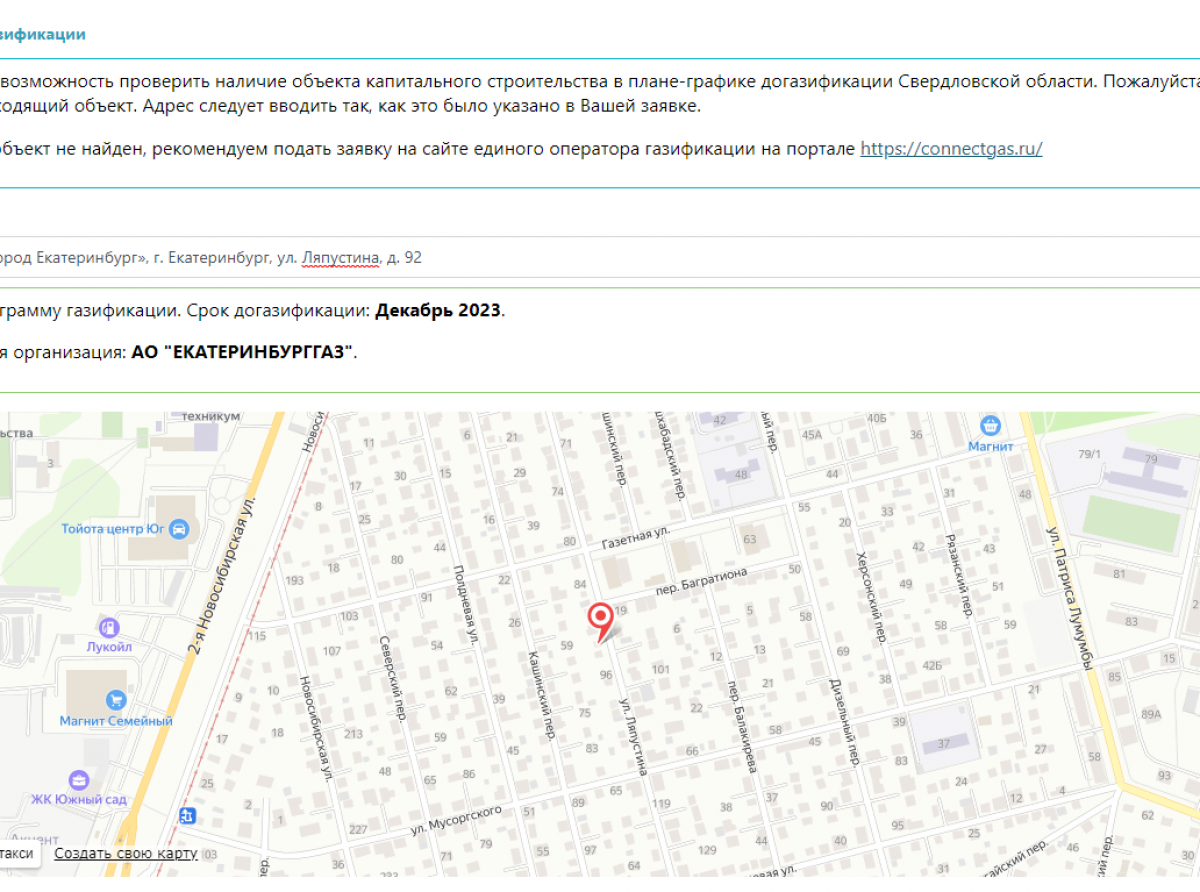Click the bold АО ЕКАТЕРИНБУРГГАЗ text
The image size is (1200, 892).
pos(244,352)
